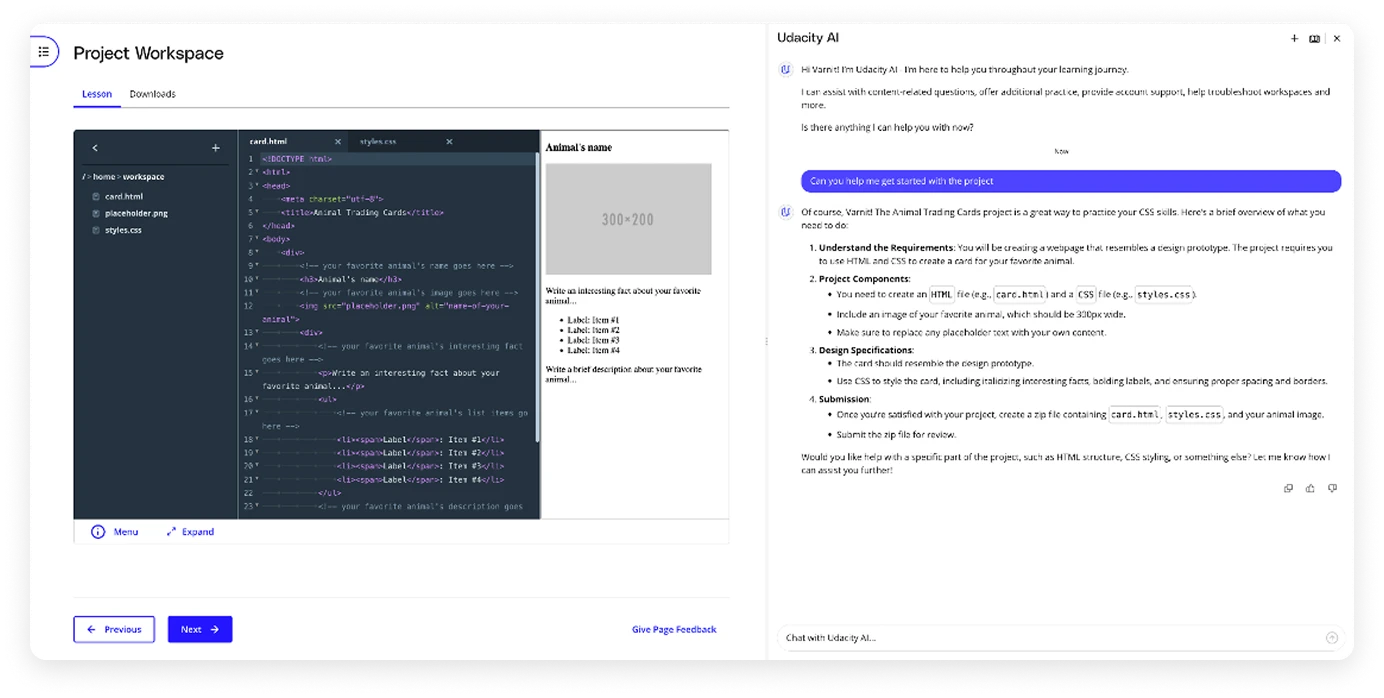Collapse the file explorer sidebar

95,147
